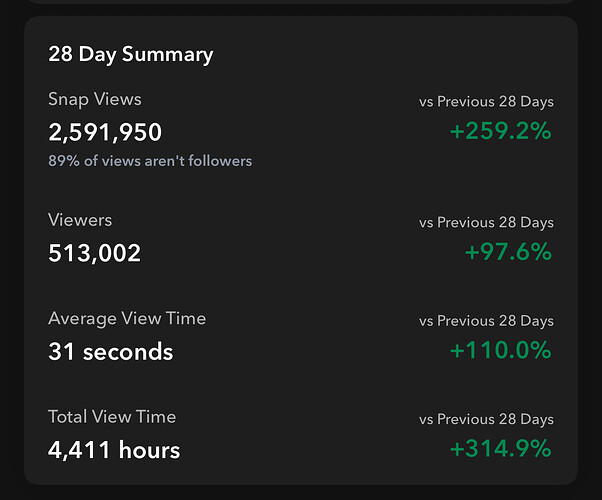Open the 89% of views aren't followers note
Viewport: 602px width, 500px height.
tap(150, 161)
